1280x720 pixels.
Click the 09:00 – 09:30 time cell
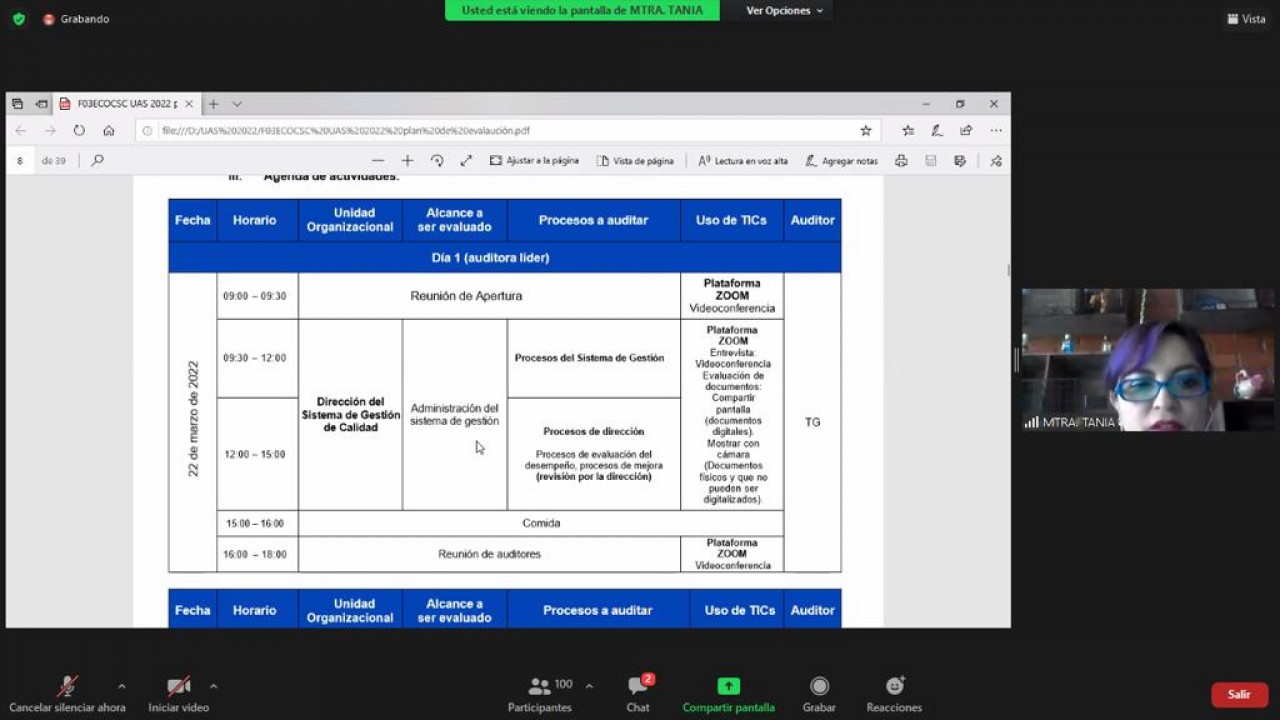[257, 296]
